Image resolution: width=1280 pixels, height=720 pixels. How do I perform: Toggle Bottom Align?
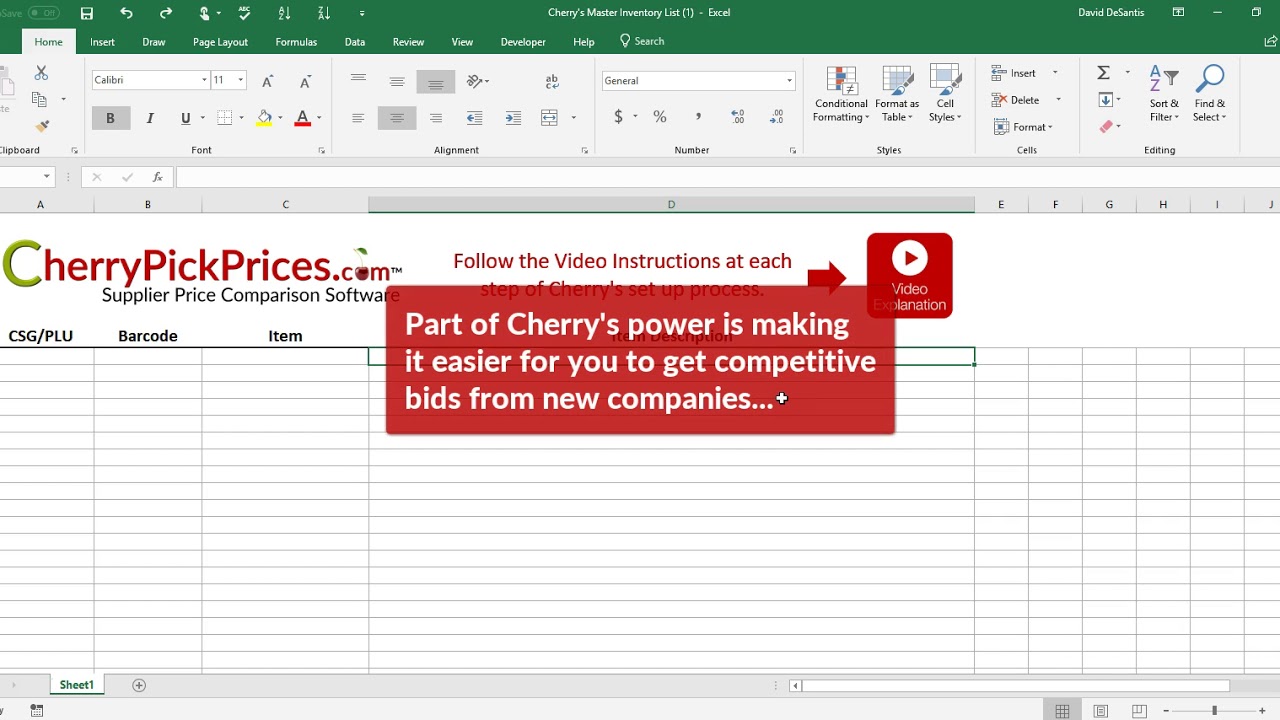[x=436, y=81]
